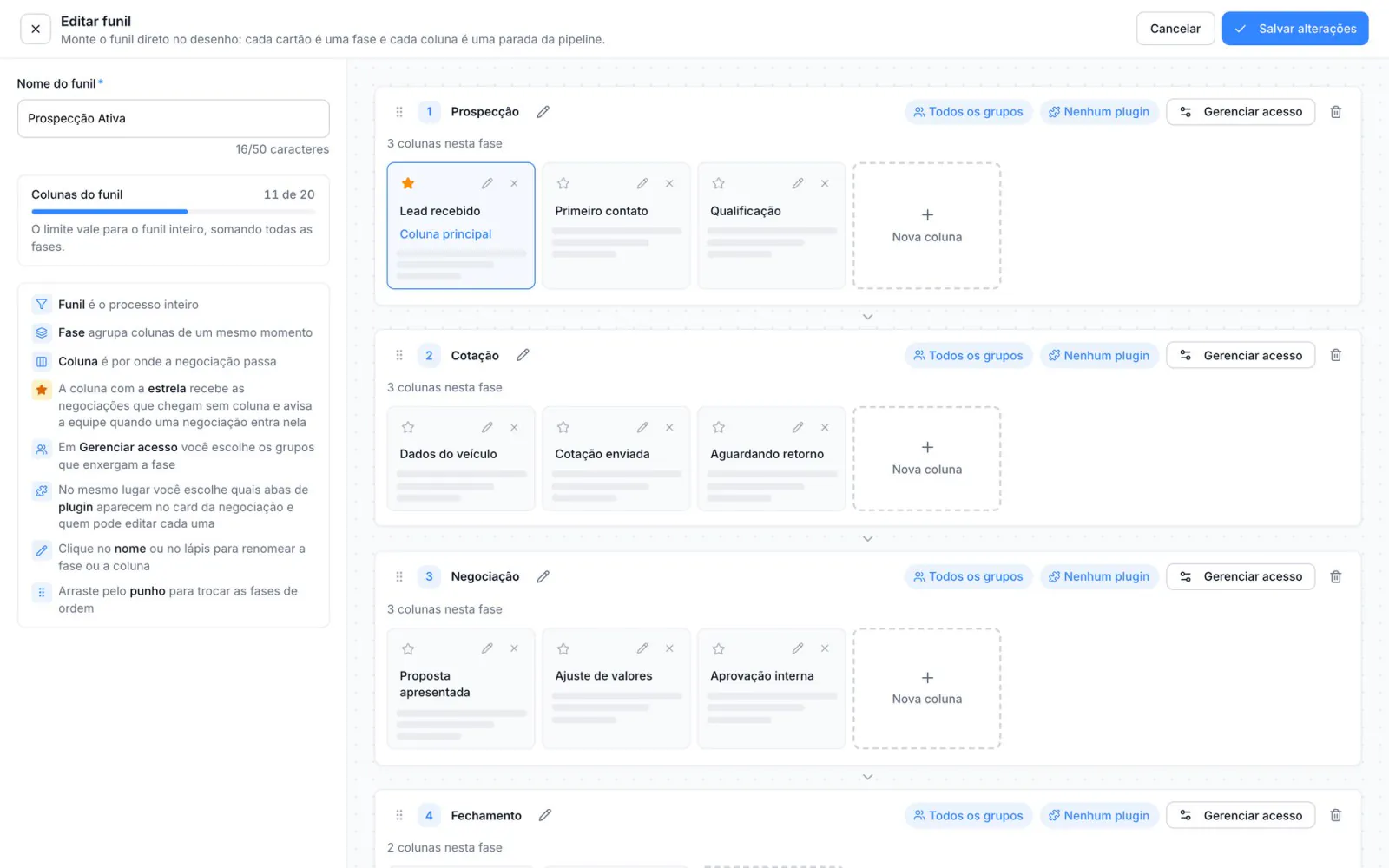Open Todos os grupos selector for Prospecção
Screen dimensions: 1389x868
968,112
